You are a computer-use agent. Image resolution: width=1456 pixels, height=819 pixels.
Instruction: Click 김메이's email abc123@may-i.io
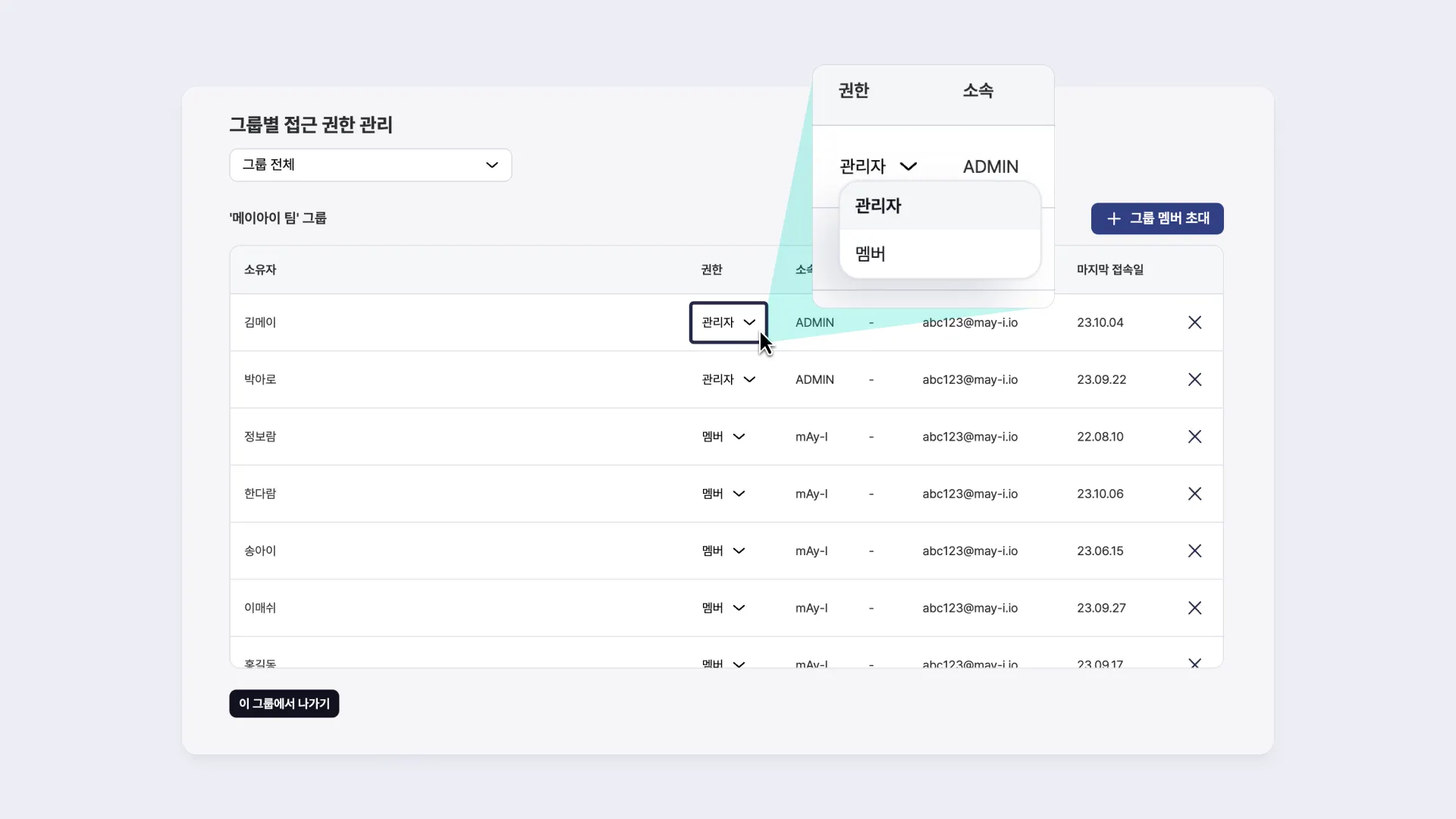(970, 322)
